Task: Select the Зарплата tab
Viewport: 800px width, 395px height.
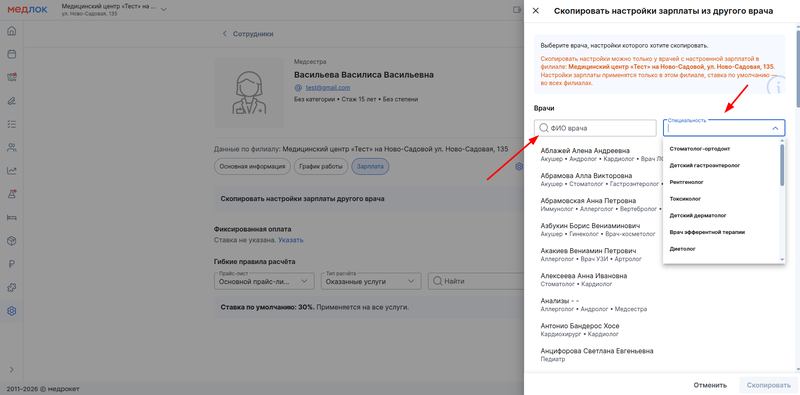Action: [x=370, y=166]
